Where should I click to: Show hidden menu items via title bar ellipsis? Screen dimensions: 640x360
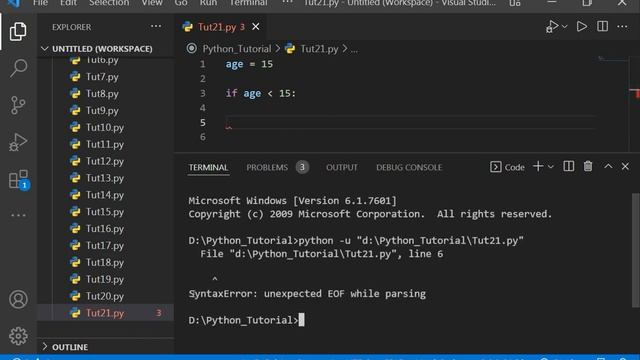(x=288, y=2)
